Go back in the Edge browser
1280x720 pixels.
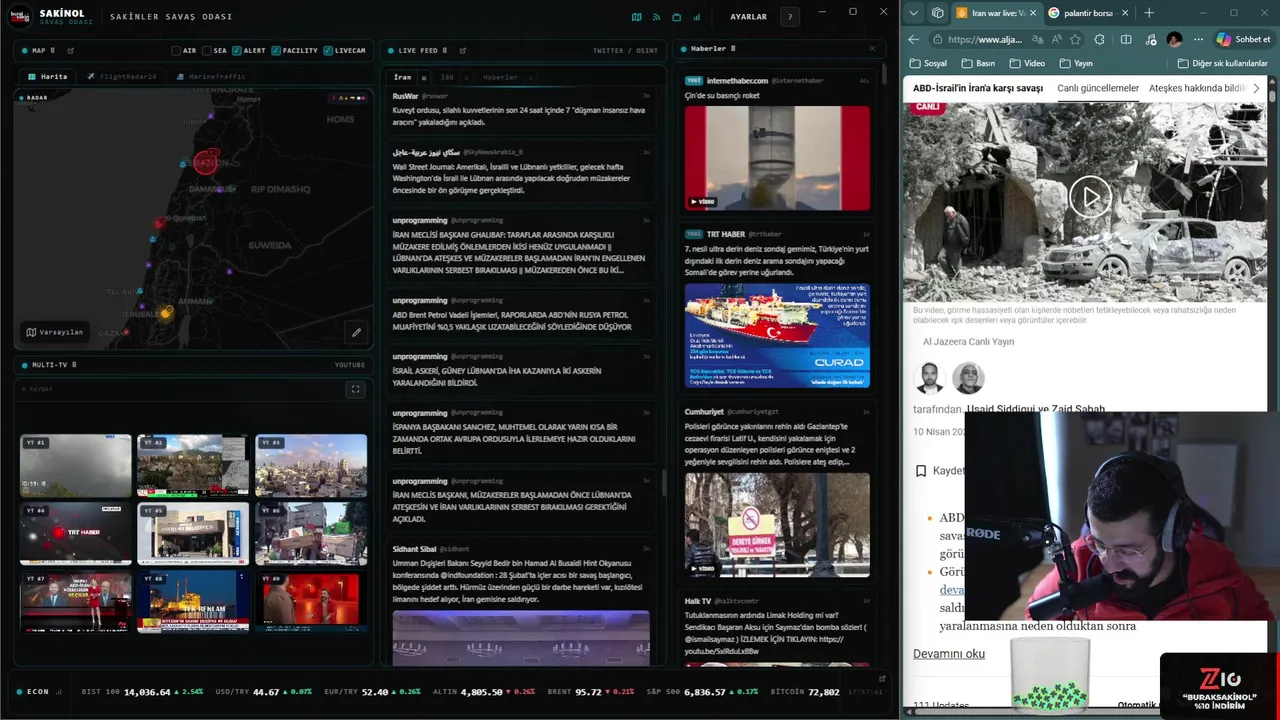tap(913, 39)
